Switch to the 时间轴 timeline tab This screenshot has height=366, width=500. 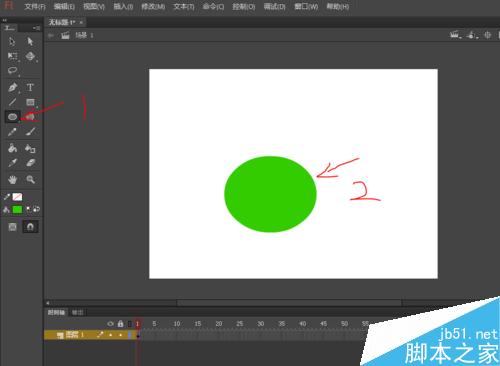[56, 312]
